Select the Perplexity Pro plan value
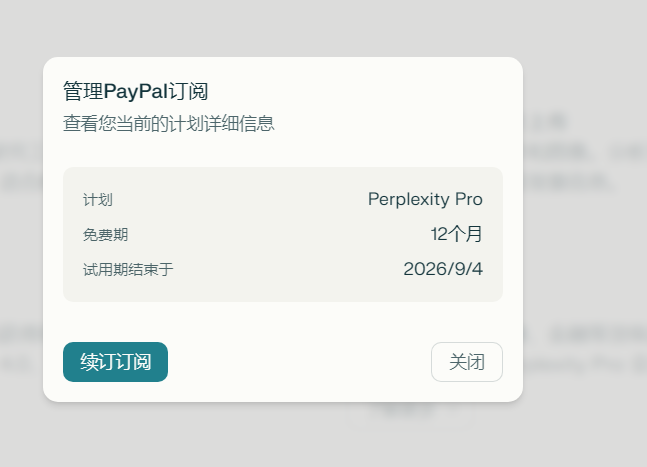Screen dimensions: 647x467 tap(425, 199)
